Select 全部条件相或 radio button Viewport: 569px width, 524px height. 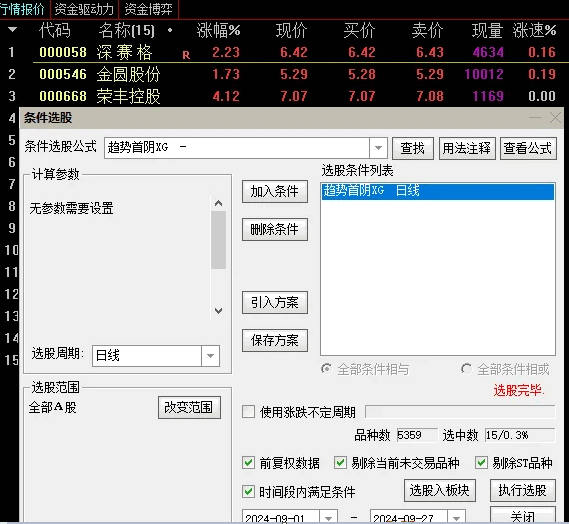[x=466, y=369]
